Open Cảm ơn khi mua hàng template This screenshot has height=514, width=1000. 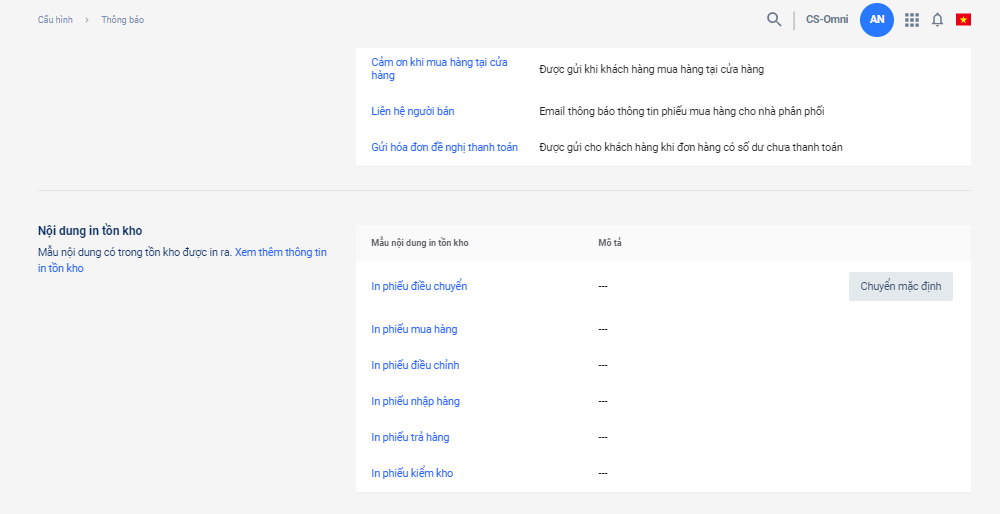(x=439, y=68)
